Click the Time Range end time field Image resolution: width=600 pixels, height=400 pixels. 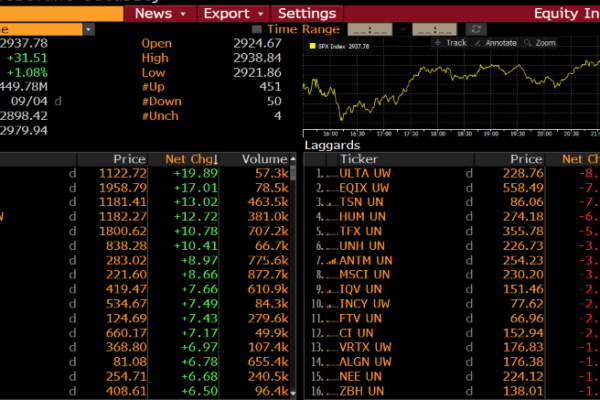click(x=434, y=29)
